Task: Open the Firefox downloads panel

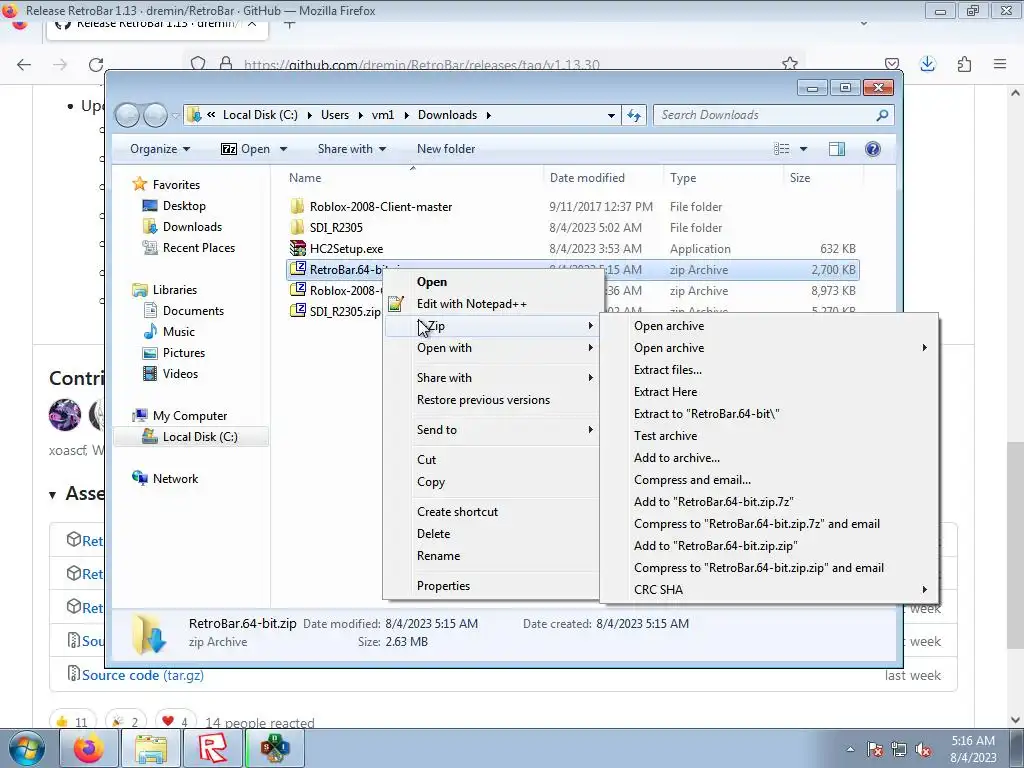Action: [927, 63]
